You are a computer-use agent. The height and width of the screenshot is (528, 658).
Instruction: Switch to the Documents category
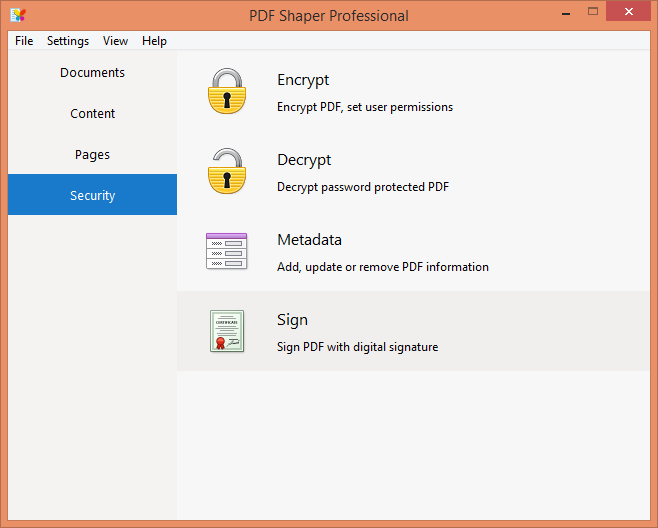(x=92, y=73)
